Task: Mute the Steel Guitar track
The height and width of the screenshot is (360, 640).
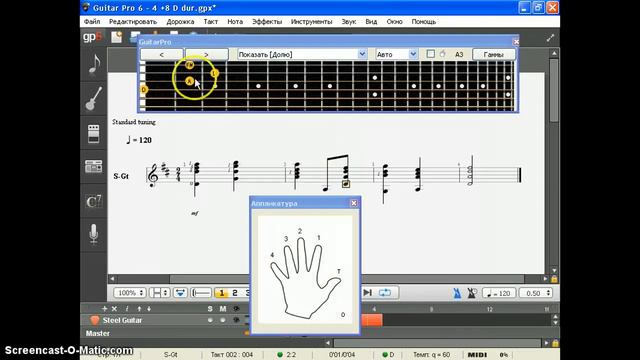Action: click(223, 320)
